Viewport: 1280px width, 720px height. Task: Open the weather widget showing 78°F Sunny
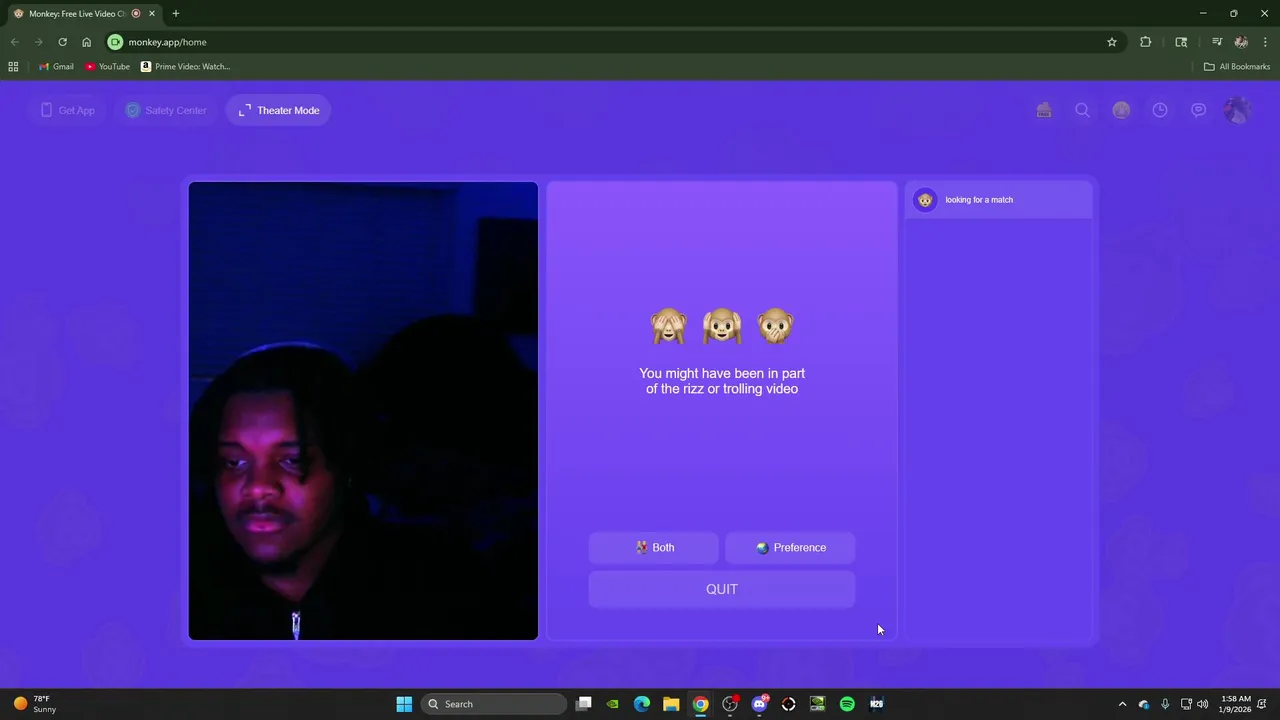(35, 704)
